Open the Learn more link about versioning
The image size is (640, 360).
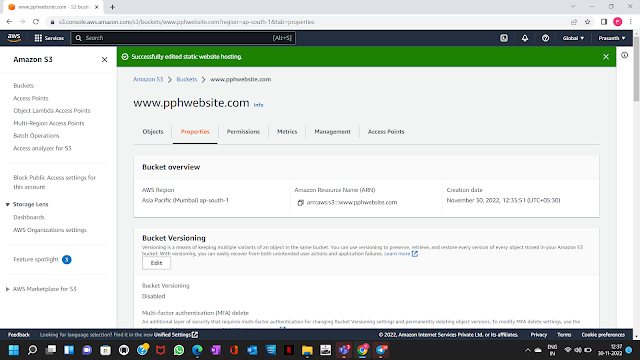click(x=401, y=254)
